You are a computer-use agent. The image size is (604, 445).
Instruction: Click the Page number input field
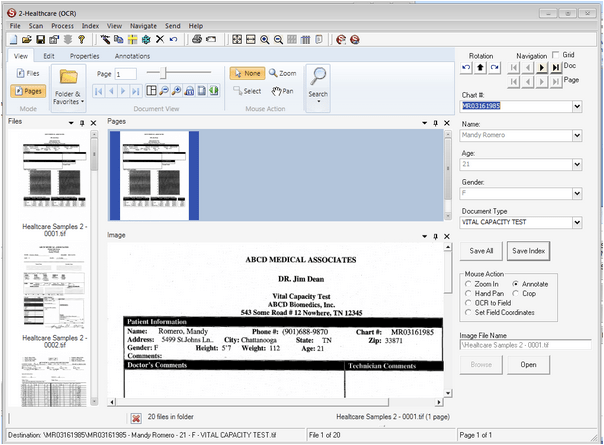click(x=126, y=74)
